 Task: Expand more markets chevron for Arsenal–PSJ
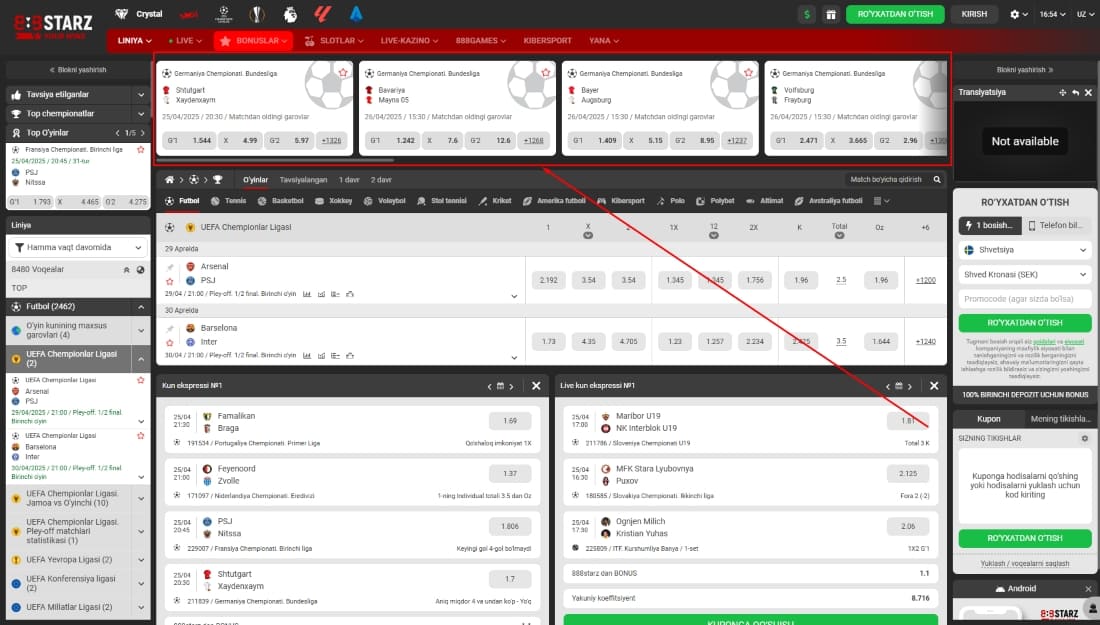[x=514, y=296]
